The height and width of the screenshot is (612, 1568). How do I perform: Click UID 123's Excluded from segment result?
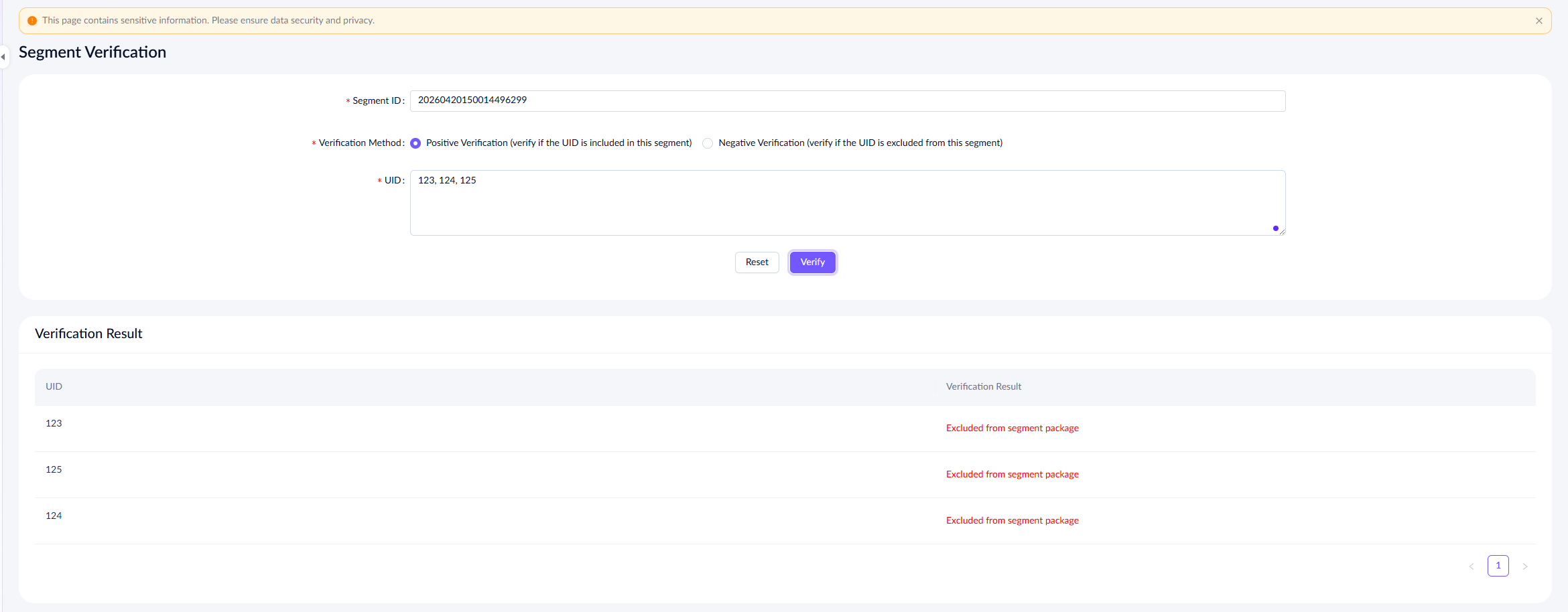point(1012,428)
